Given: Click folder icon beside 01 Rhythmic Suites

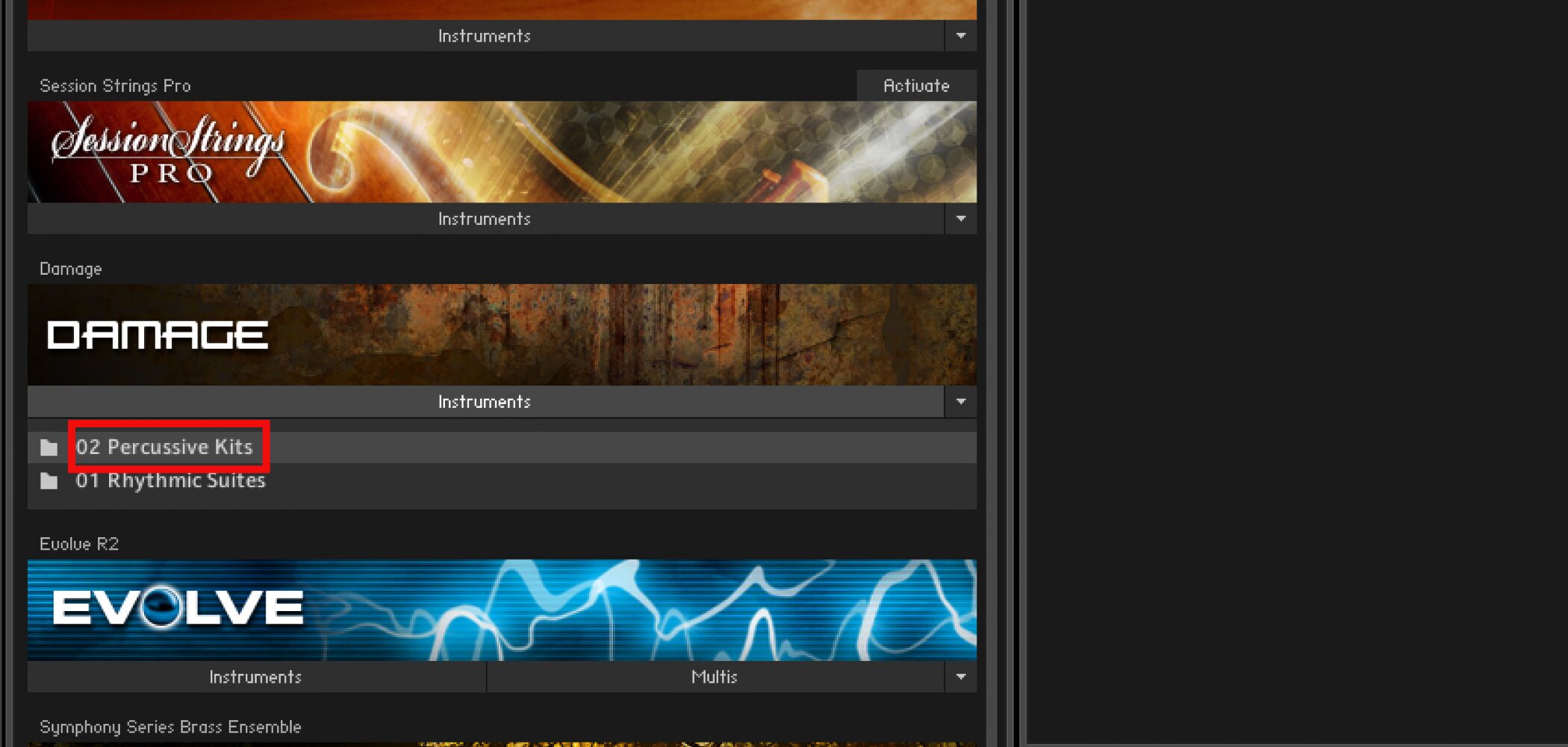Looking at the screenshot, I should [x=49, y=481].
